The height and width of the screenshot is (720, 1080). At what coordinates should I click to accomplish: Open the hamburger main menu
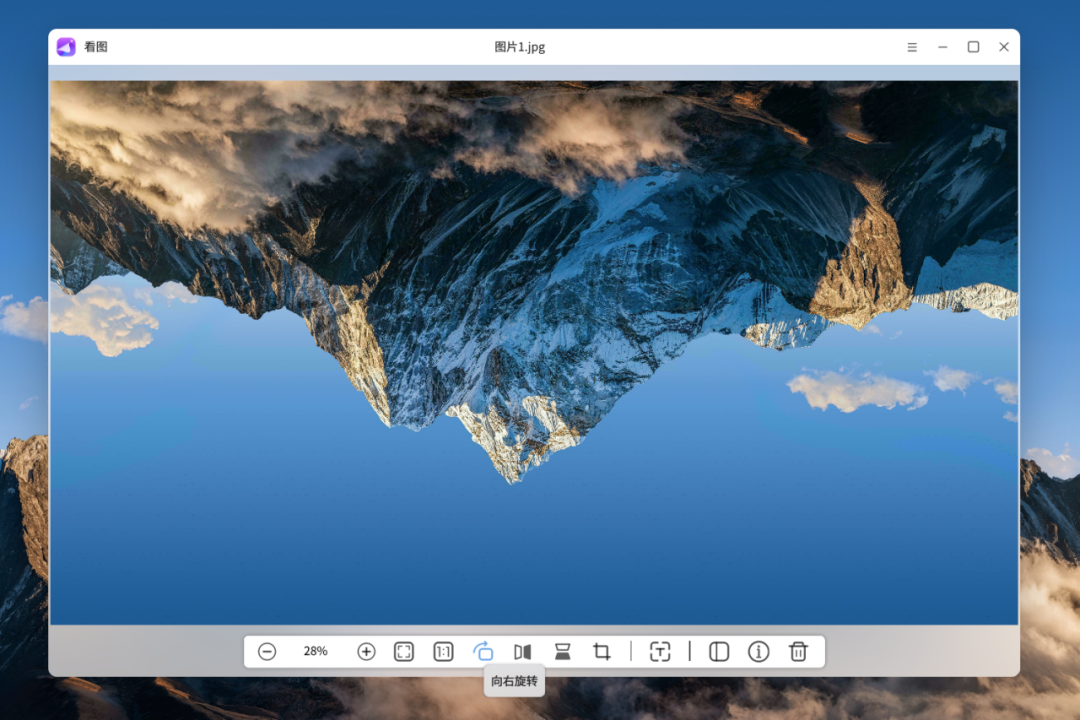tap(912, 47)
